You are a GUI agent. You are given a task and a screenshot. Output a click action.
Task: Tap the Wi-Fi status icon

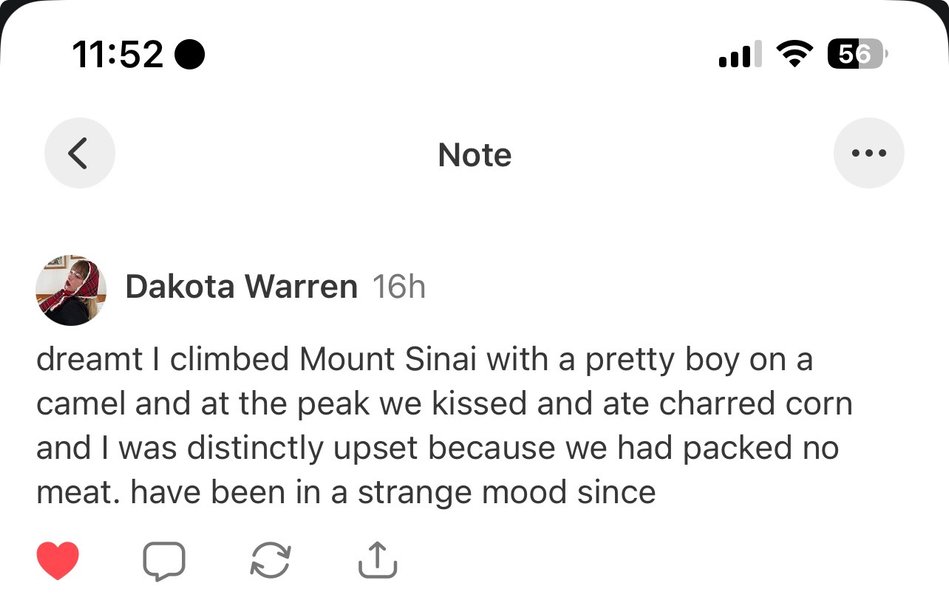coord(796,54)
